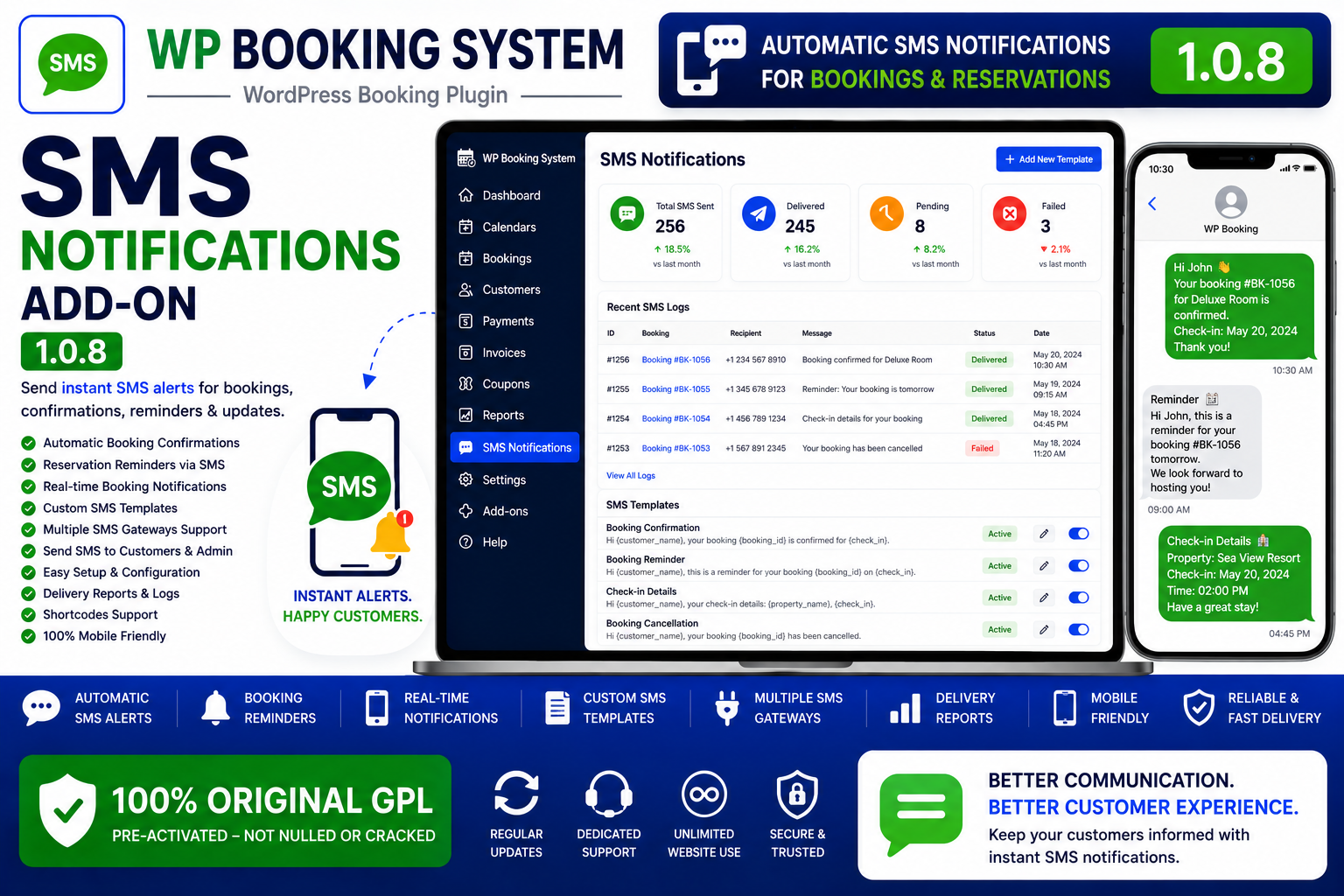1344x896 pixels.
Task: Click the Real-Time Notifications phone icon
Action: click(377, 708)
